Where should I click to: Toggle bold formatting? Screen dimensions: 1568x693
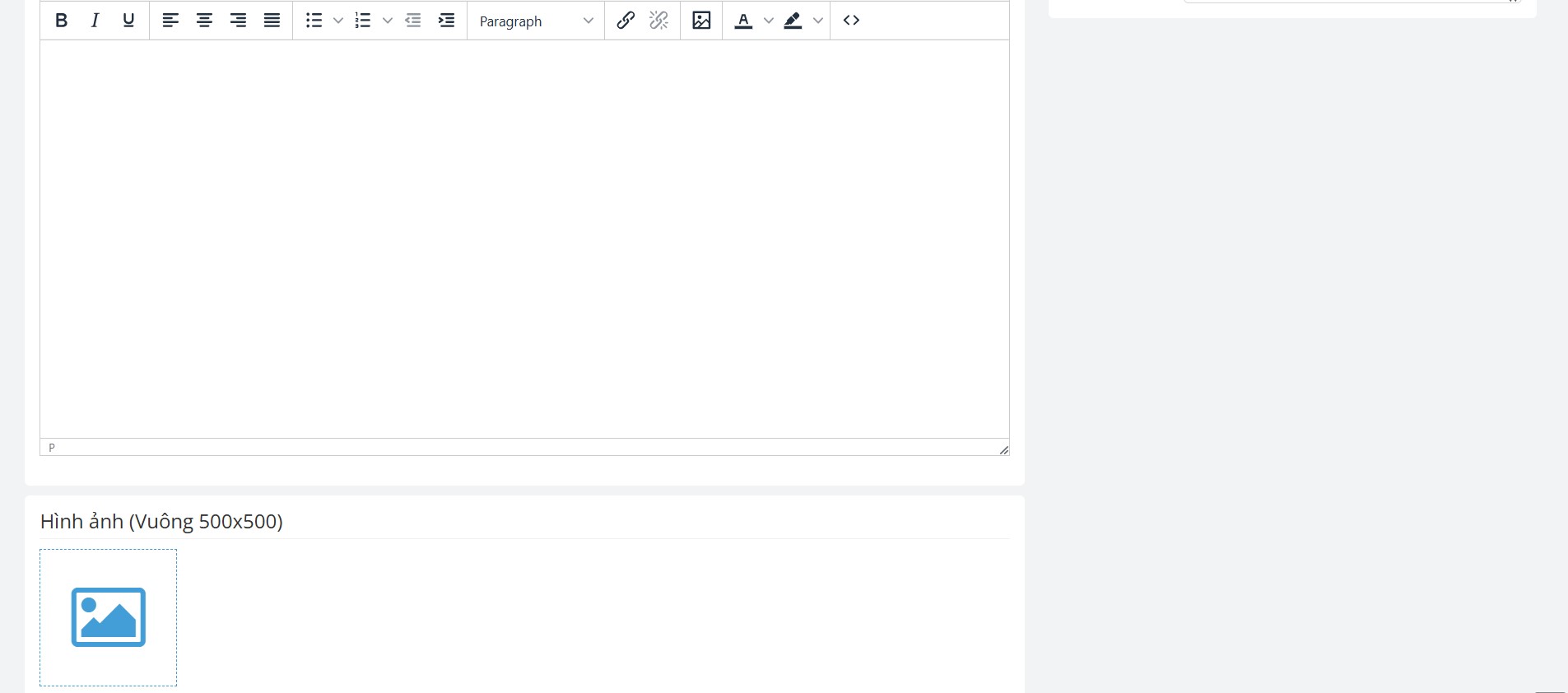[x=61, y=21]
